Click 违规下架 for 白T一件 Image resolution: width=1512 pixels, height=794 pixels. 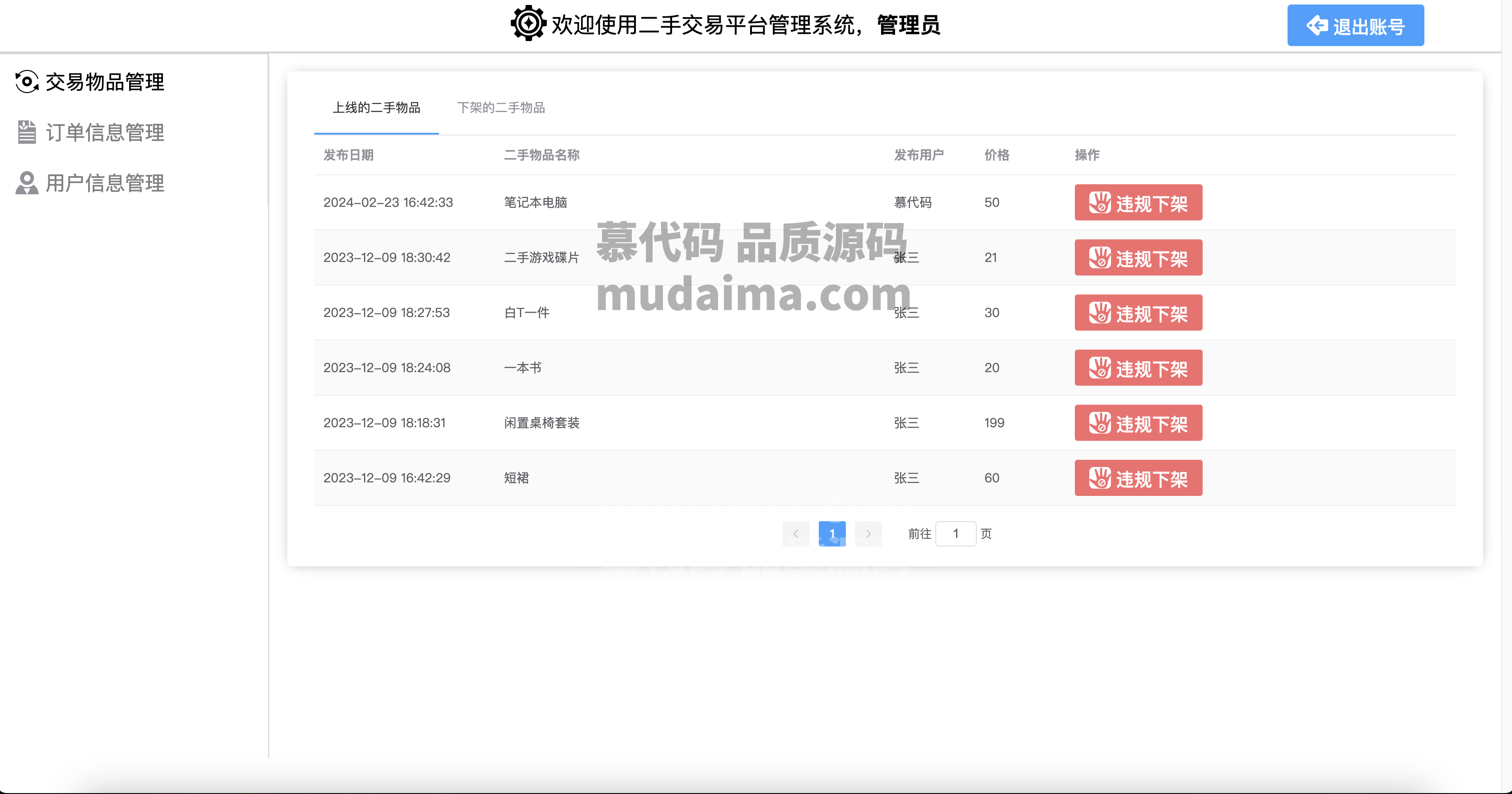click(x=1138, y=313)
